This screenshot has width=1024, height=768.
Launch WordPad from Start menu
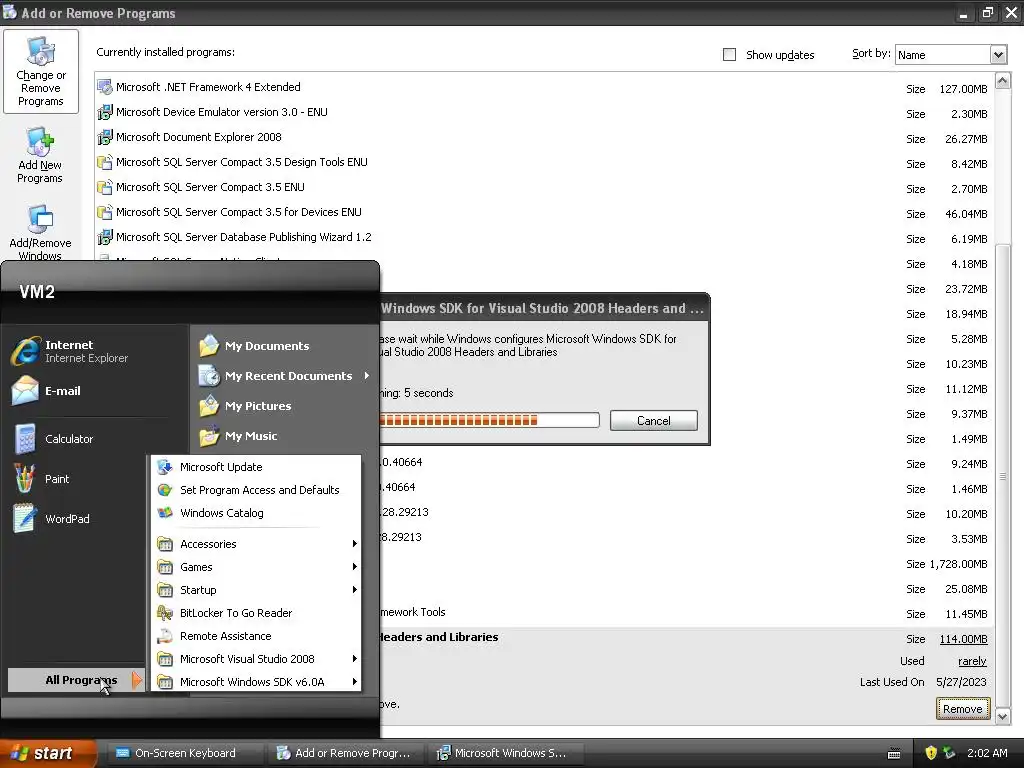click(x=25, y=519)
